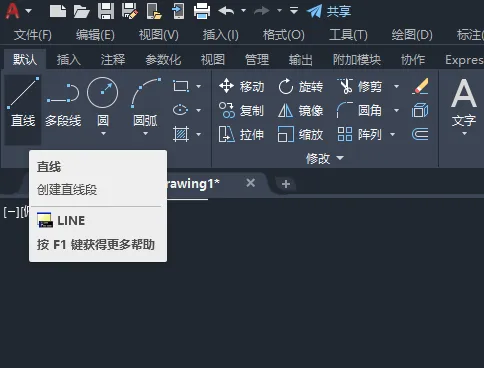Expand the 圆角 fillet dropdown arrow

pos(396,110)
